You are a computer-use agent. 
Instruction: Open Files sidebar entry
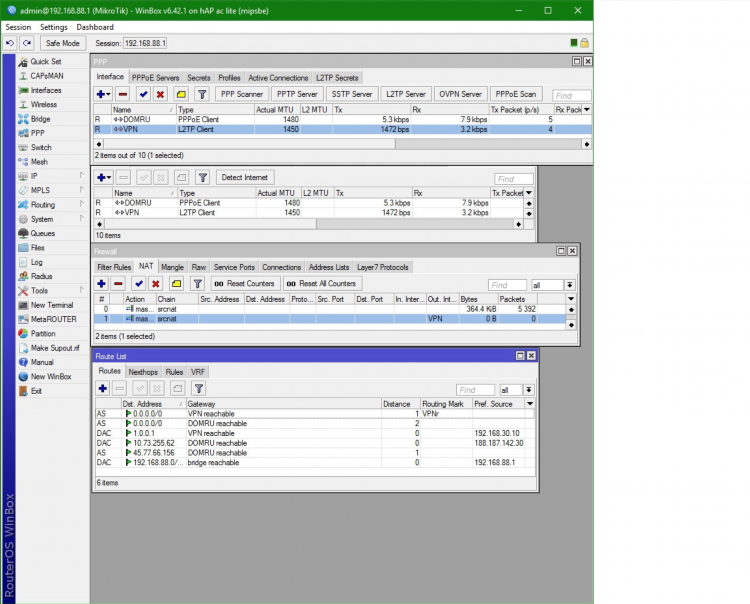[x=37, y=248]
